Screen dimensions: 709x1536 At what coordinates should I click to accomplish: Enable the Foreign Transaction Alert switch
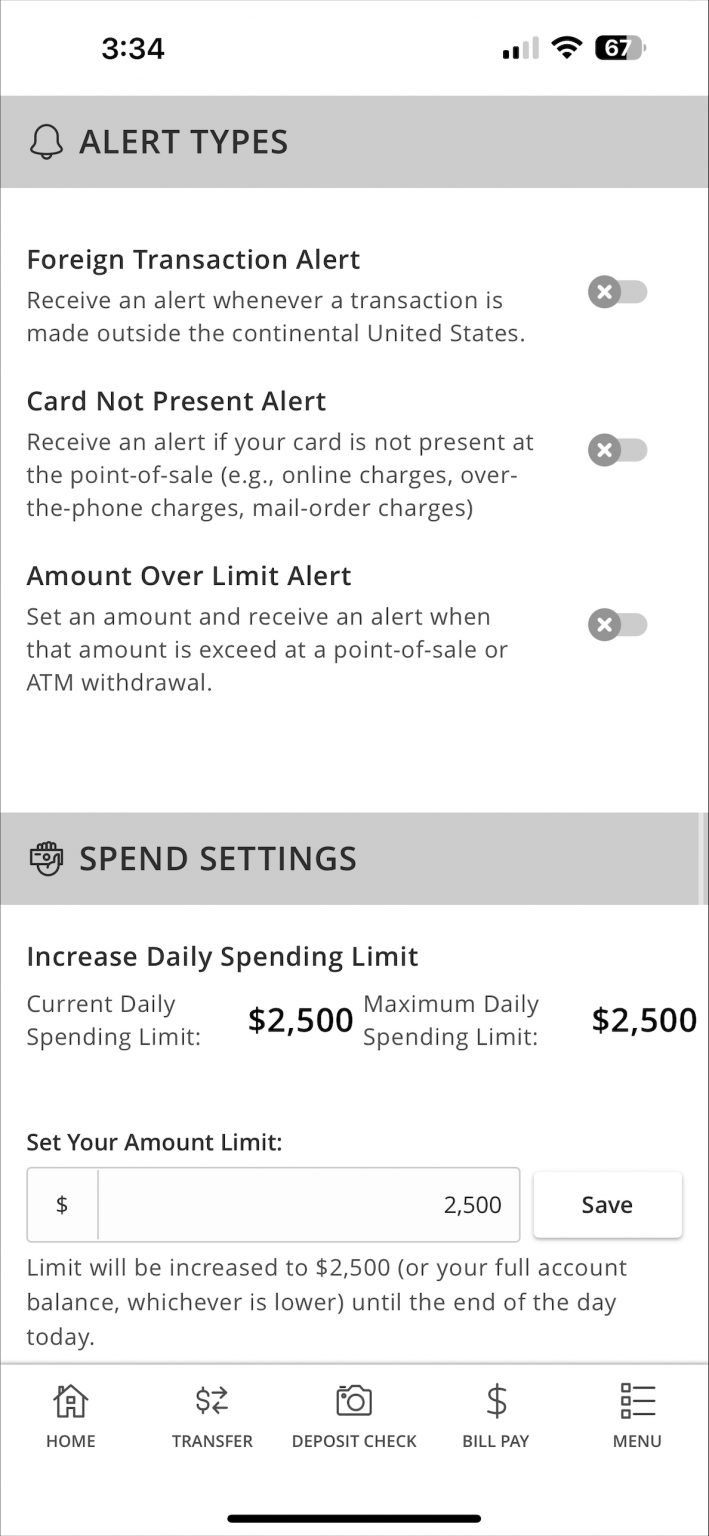click(x=617, y=292)
